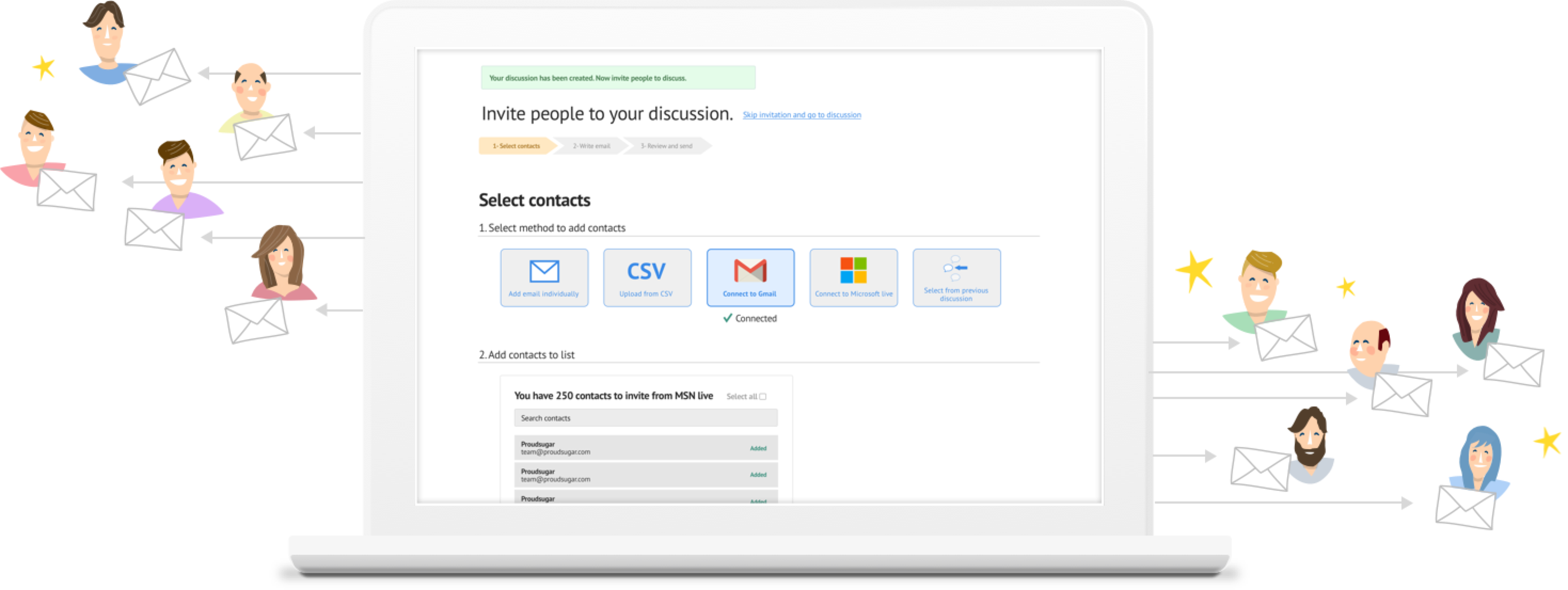Click '2. Add contacts to list' text
This screenshot has width=1568, height=590.
tap(527, 355)
